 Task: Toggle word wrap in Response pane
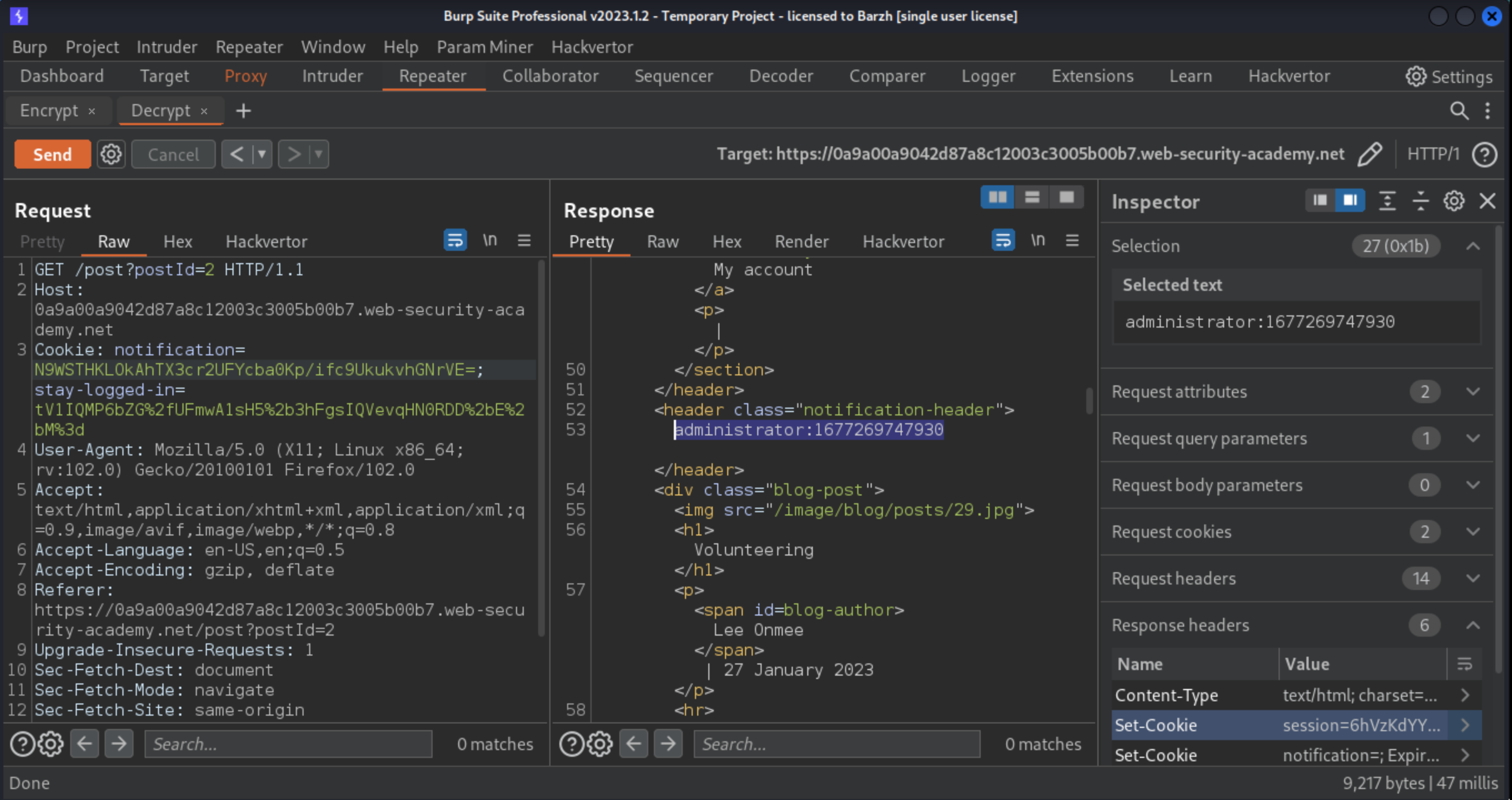point(1003,240)
